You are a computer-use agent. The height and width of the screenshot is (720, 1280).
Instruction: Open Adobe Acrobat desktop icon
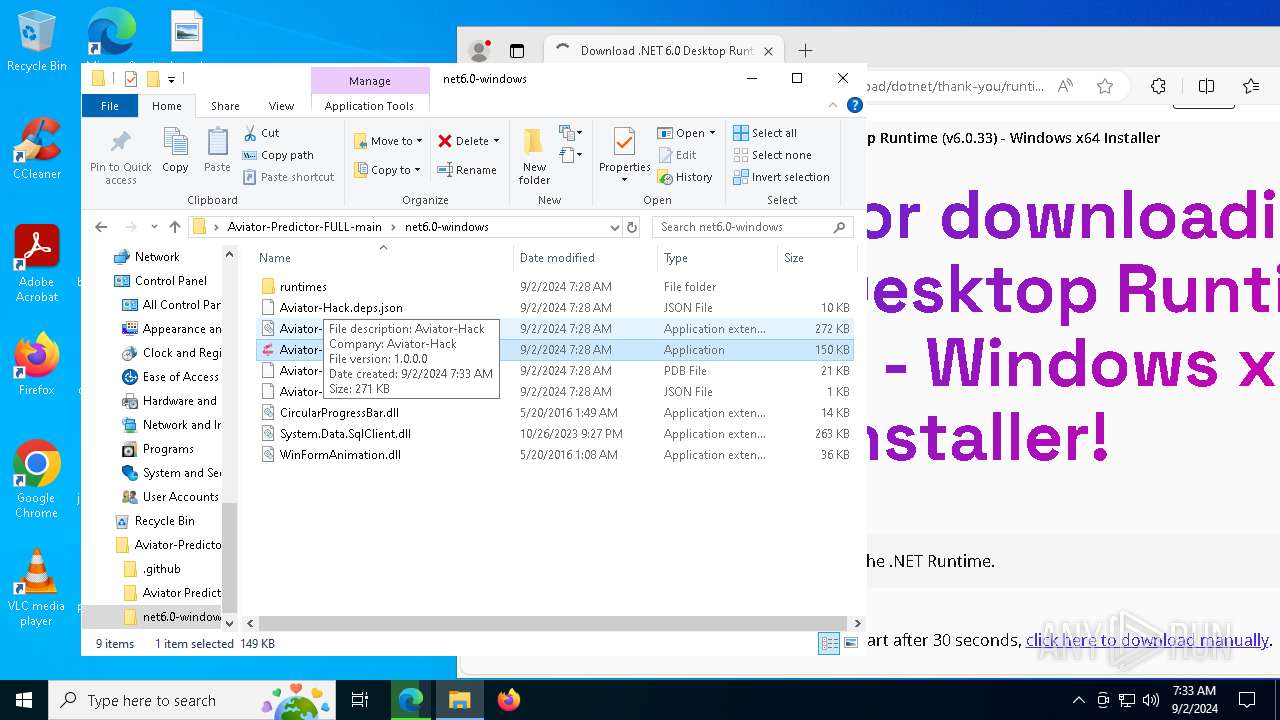coord(37,263)
